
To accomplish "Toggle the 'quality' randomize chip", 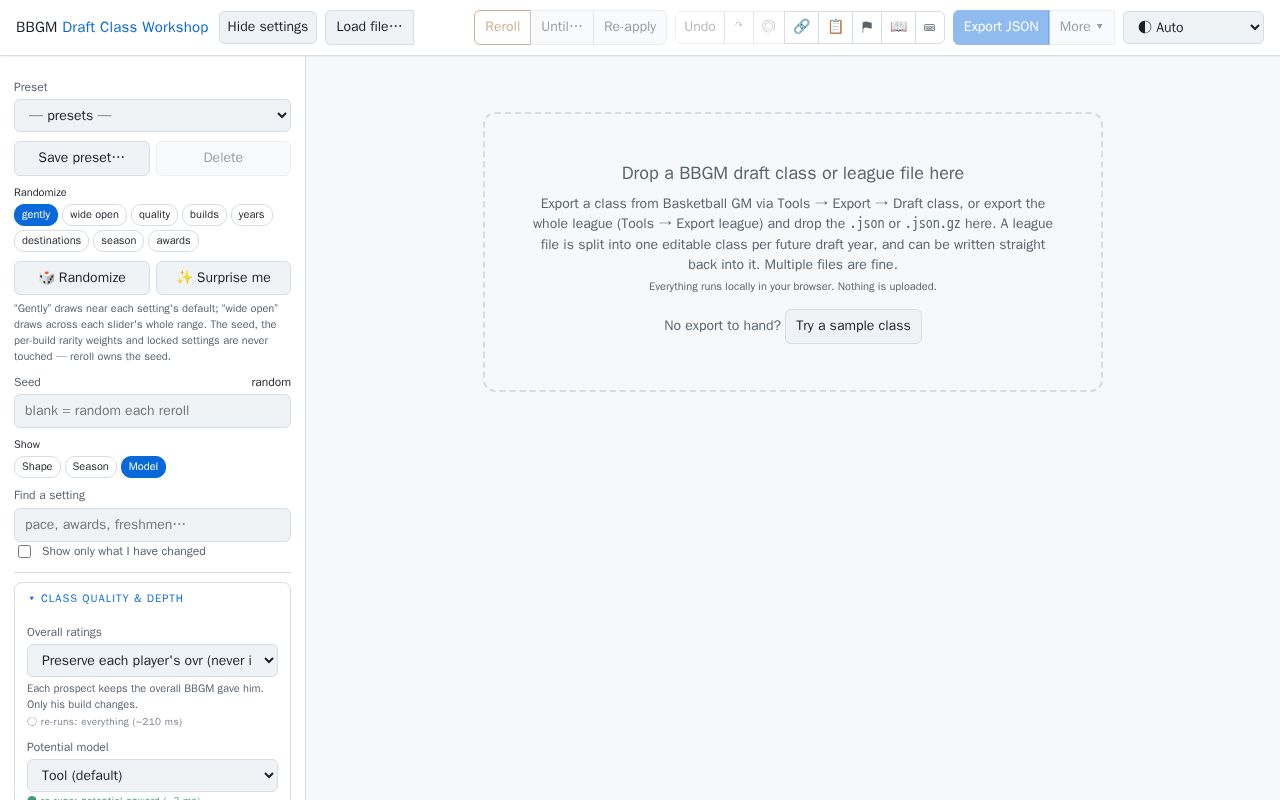I will [154, 215].
